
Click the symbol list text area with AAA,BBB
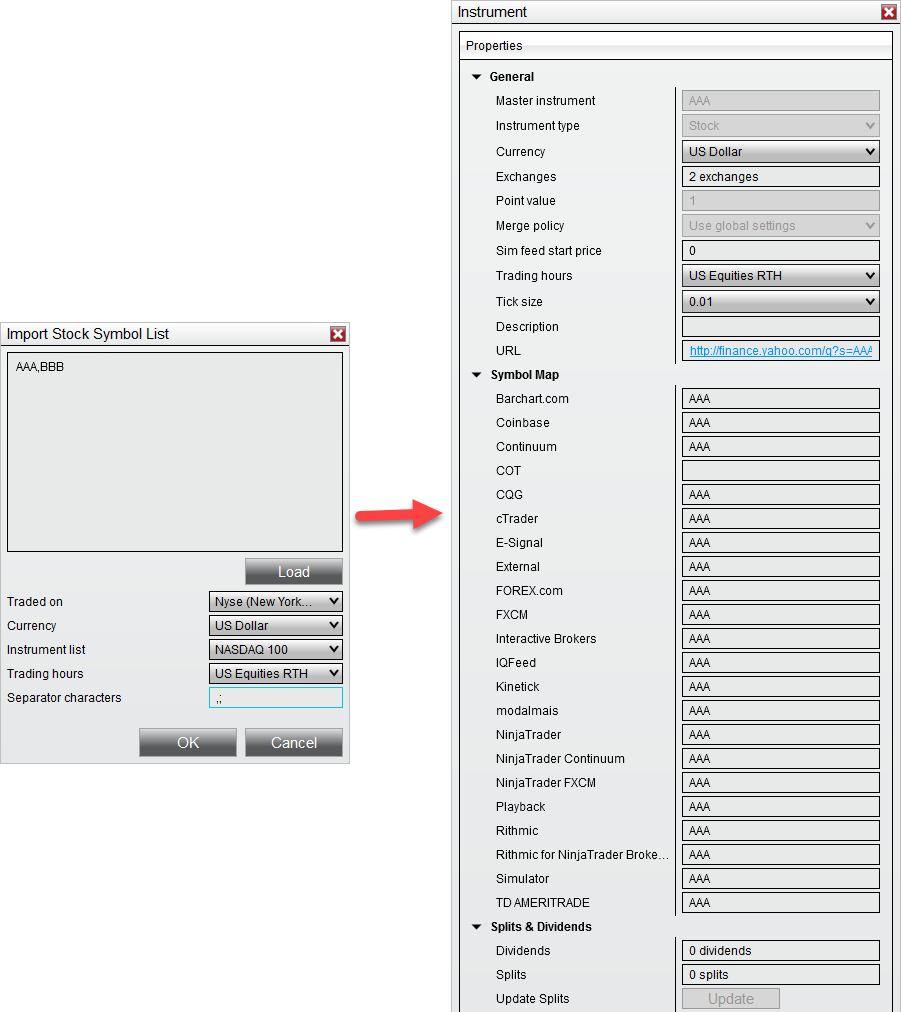pos(175,452)
